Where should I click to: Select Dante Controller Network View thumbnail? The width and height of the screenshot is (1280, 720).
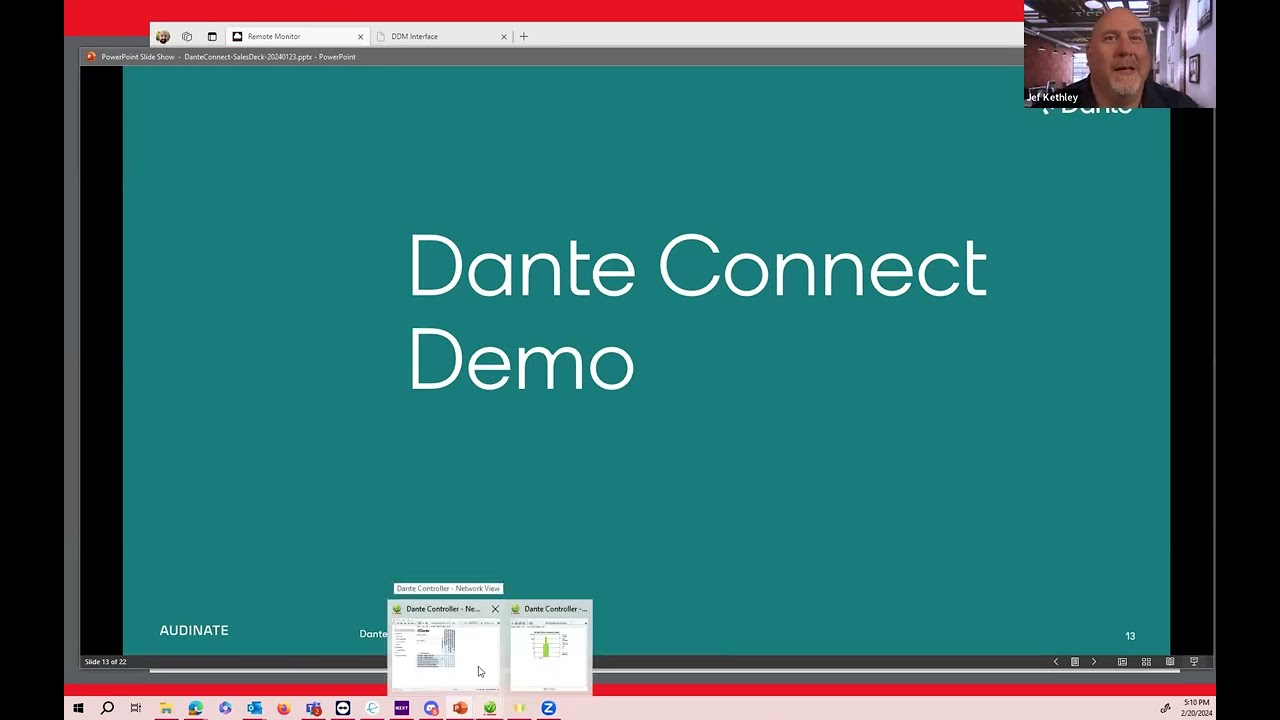(x=445, y=655)
